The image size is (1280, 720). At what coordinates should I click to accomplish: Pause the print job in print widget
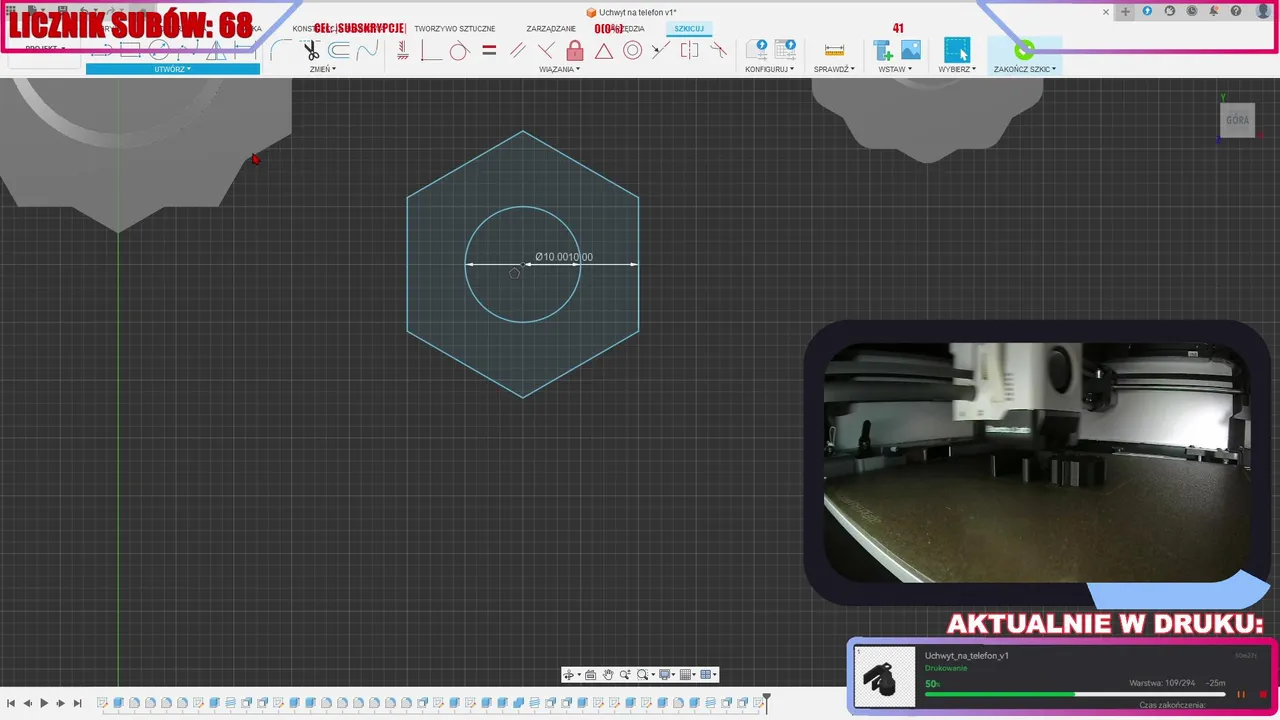(1241, 694)
